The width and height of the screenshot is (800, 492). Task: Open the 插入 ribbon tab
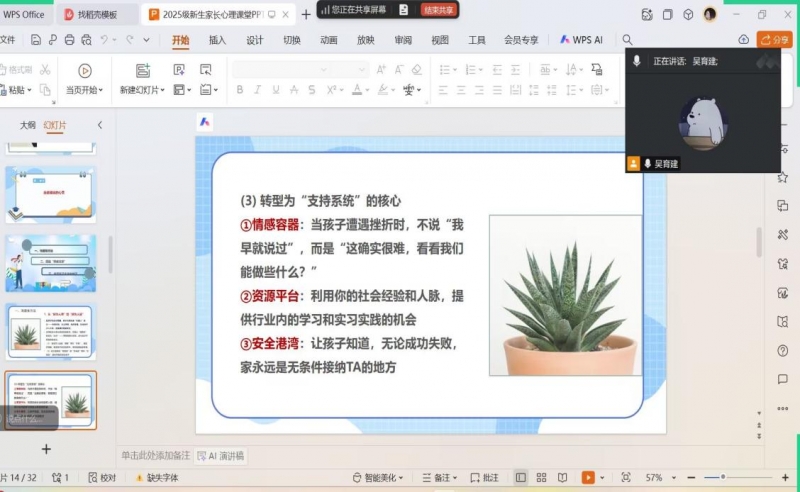pyautogui.click(x=217, y=40)
